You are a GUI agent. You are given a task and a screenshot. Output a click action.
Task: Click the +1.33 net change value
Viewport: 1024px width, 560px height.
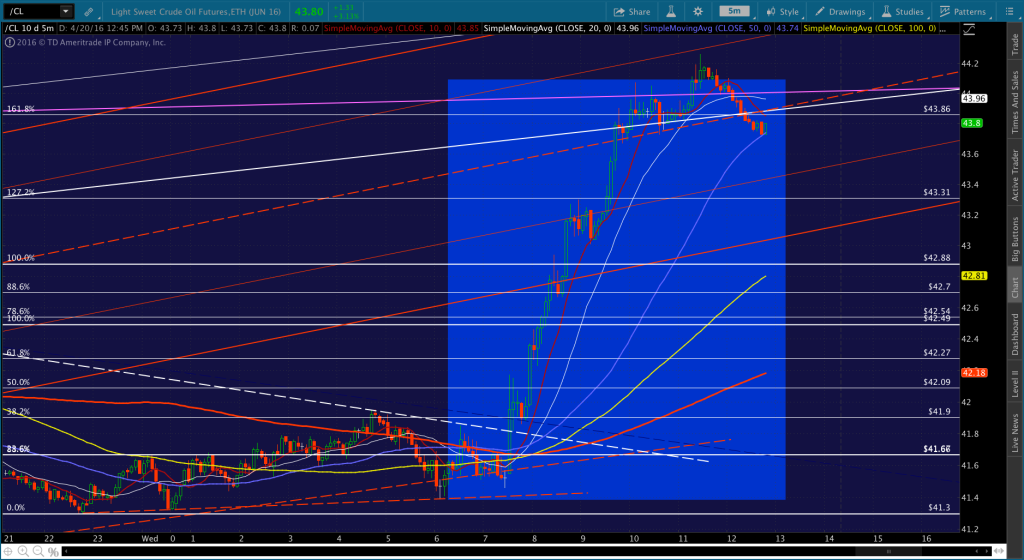coord(344,7)
